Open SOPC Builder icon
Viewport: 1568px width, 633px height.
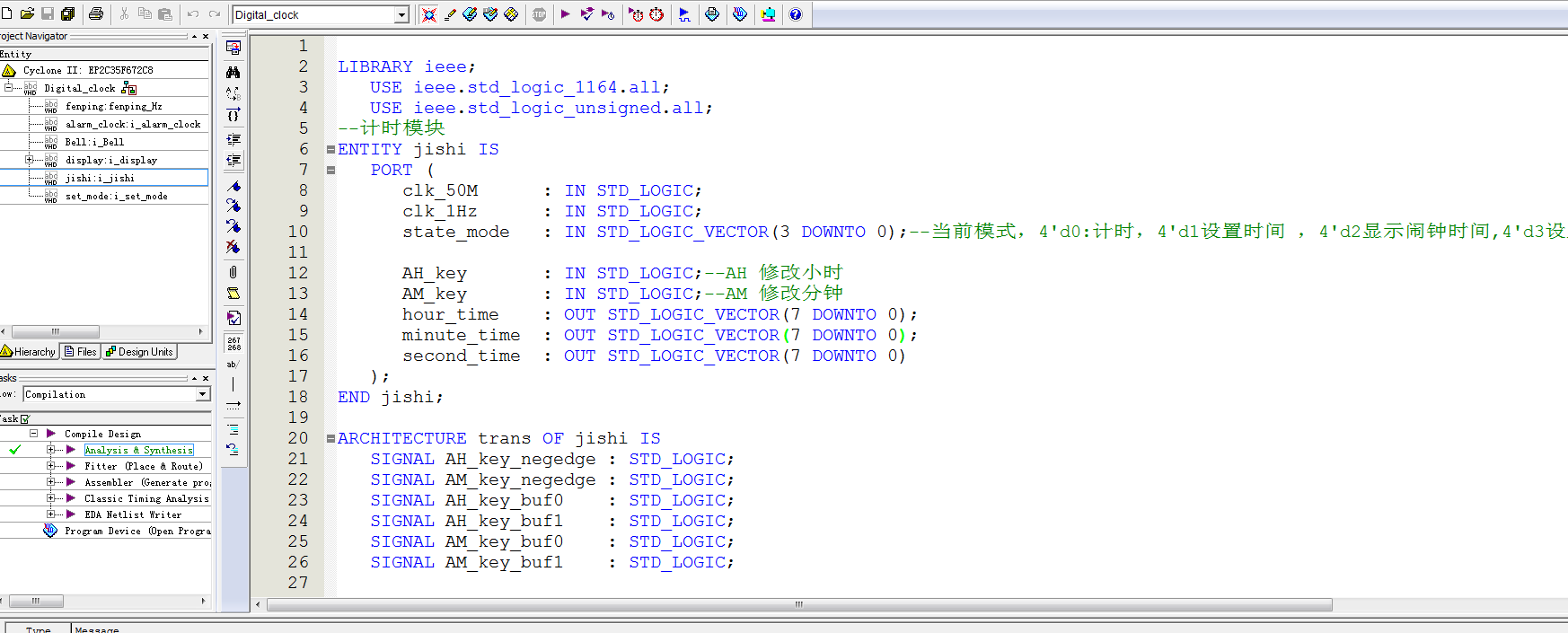[x=768, y=14]
